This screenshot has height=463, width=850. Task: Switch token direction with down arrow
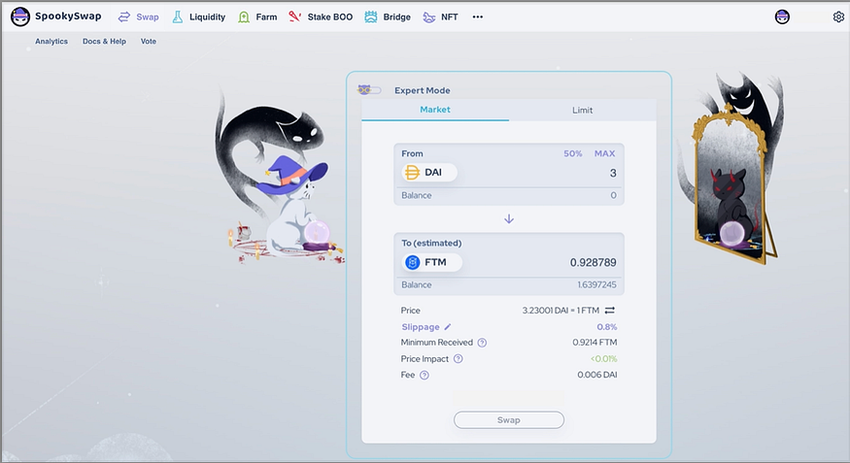(x=509, y=219)
